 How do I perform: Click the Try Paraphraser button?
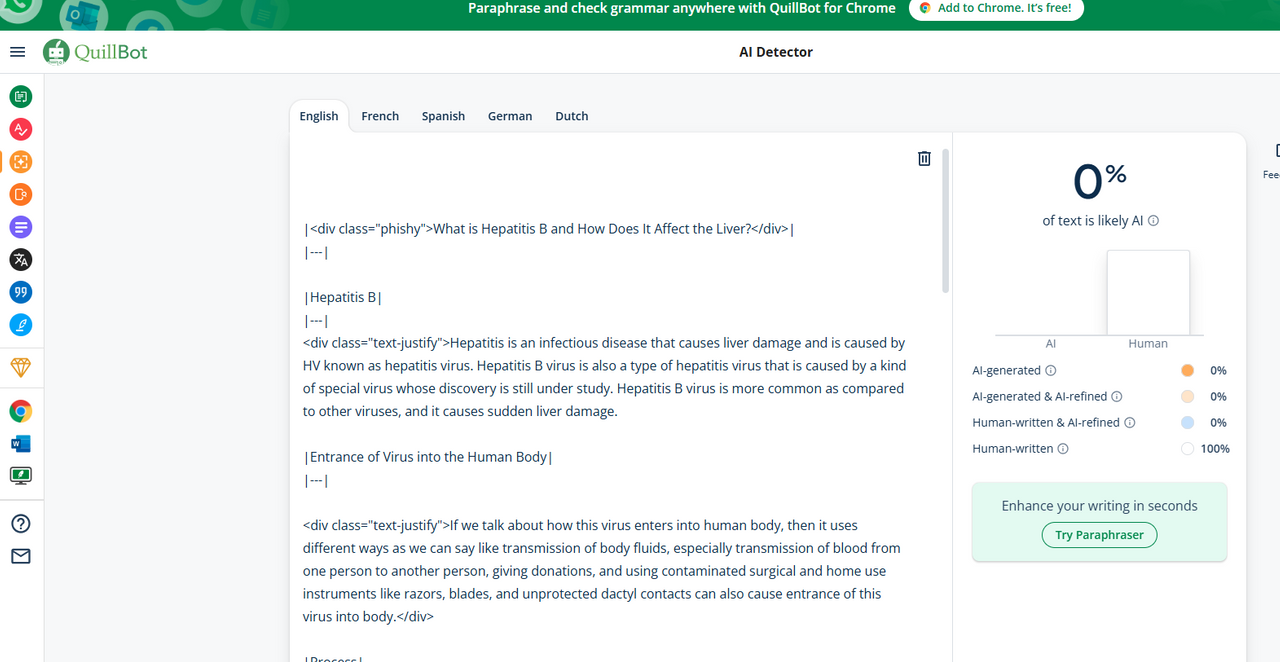[1099, 535]
